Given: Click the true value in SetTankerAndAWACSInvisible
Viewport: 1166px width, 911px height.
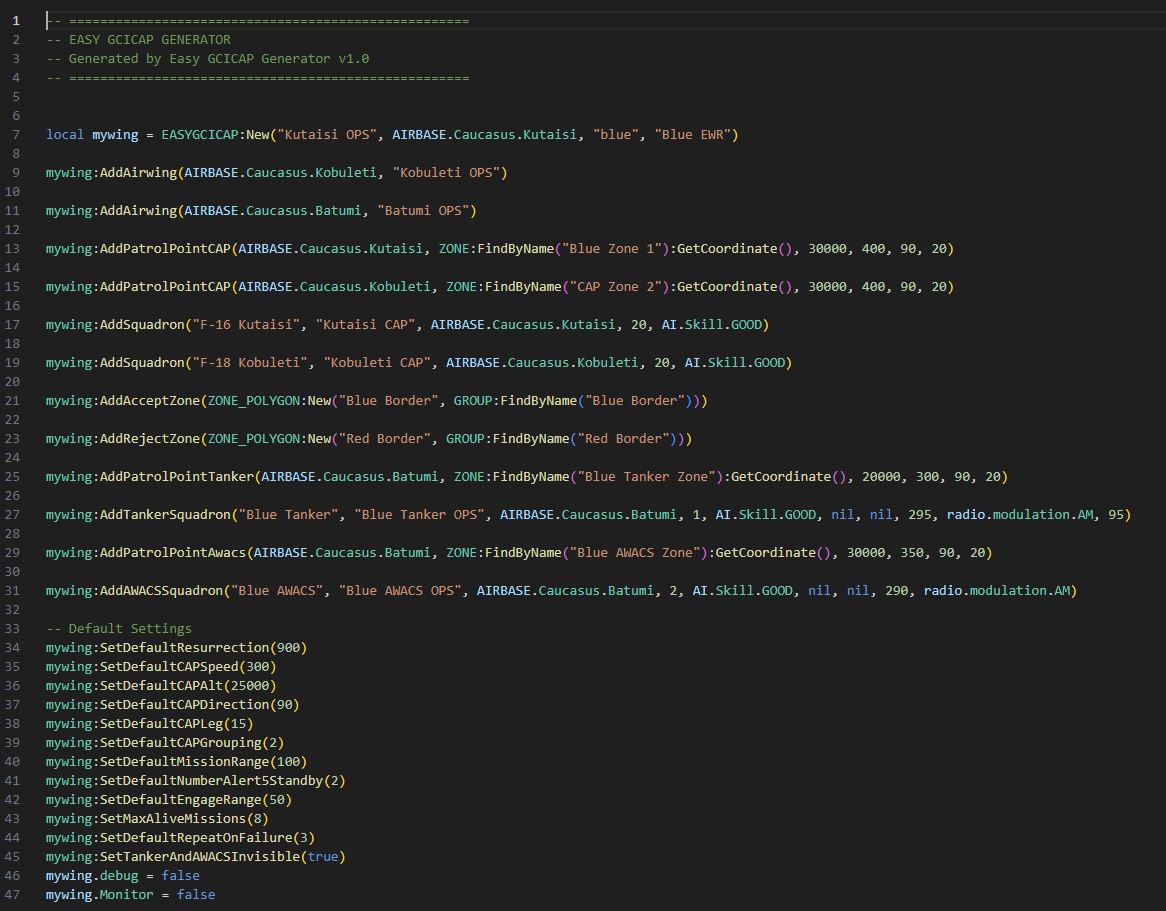Looking at the screenshot, I should click(x=322, y=857).
